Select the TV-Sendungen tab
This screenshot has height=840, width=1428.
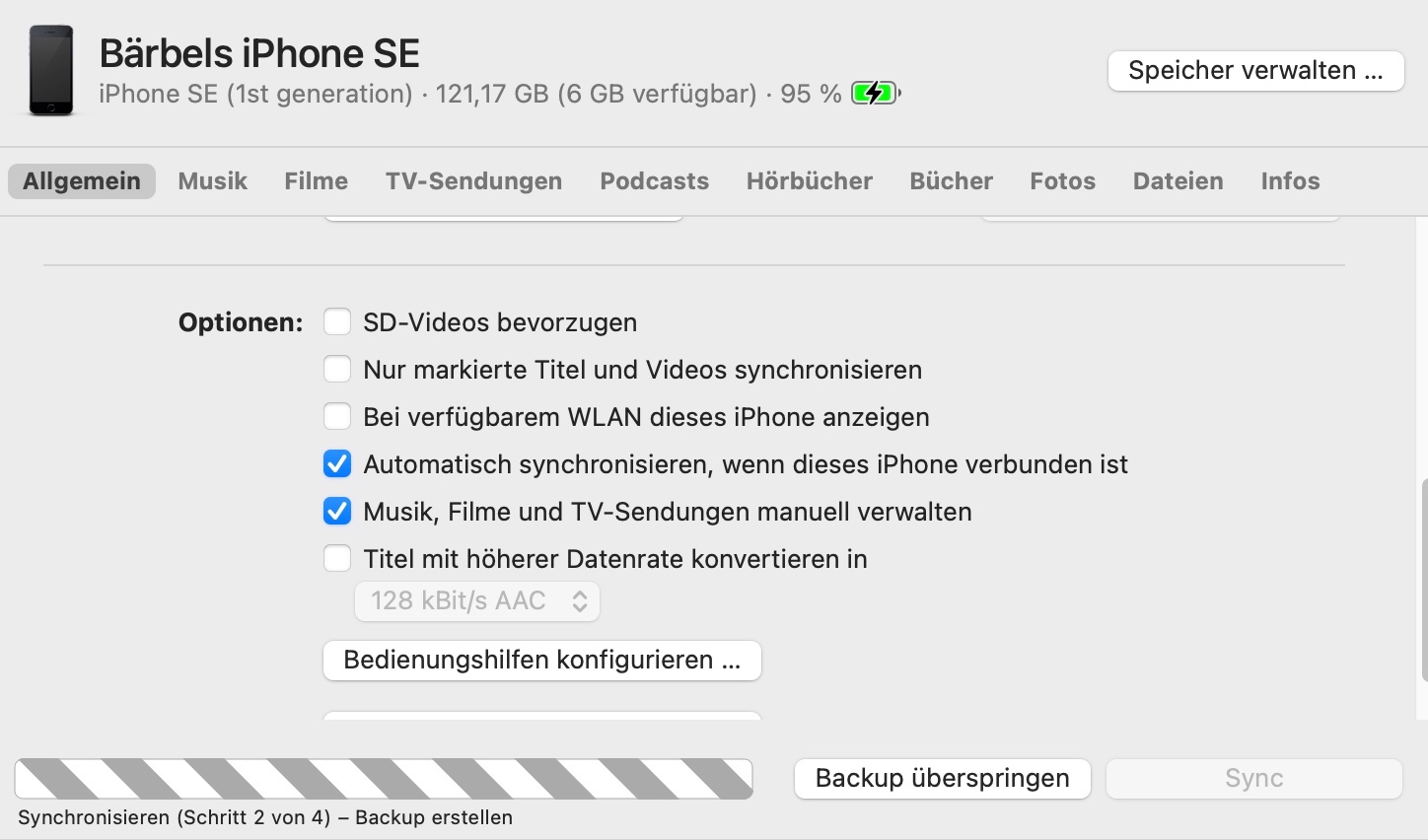coord(473,181)
